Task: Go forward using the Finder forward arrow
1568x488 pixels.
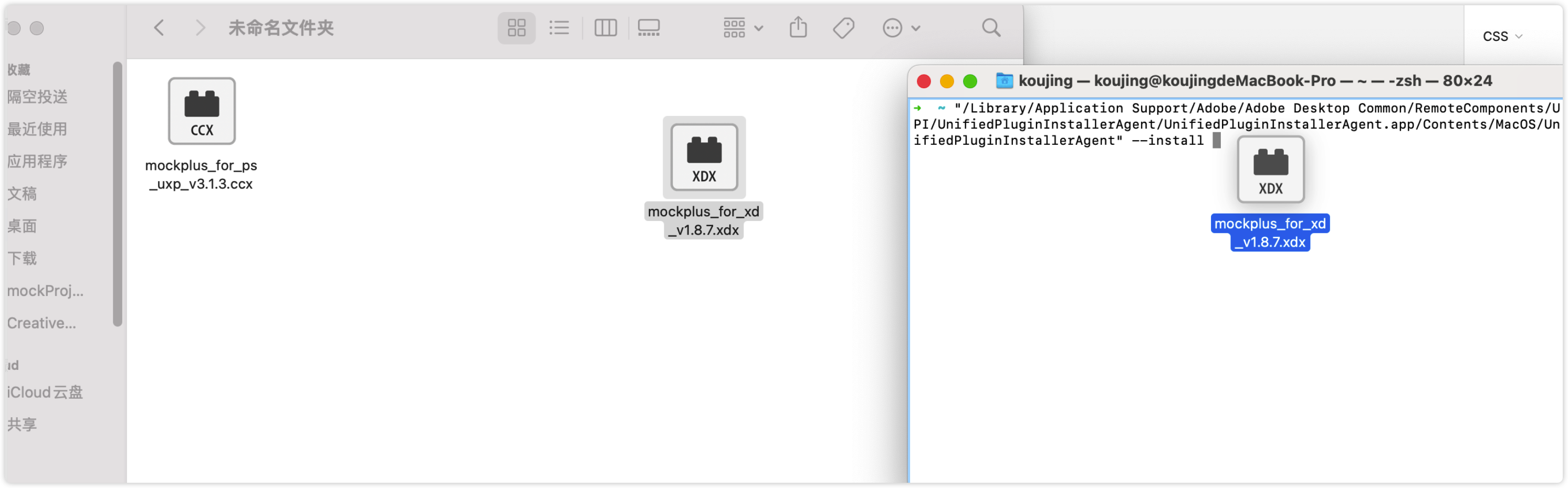Action: click(200, 28)
